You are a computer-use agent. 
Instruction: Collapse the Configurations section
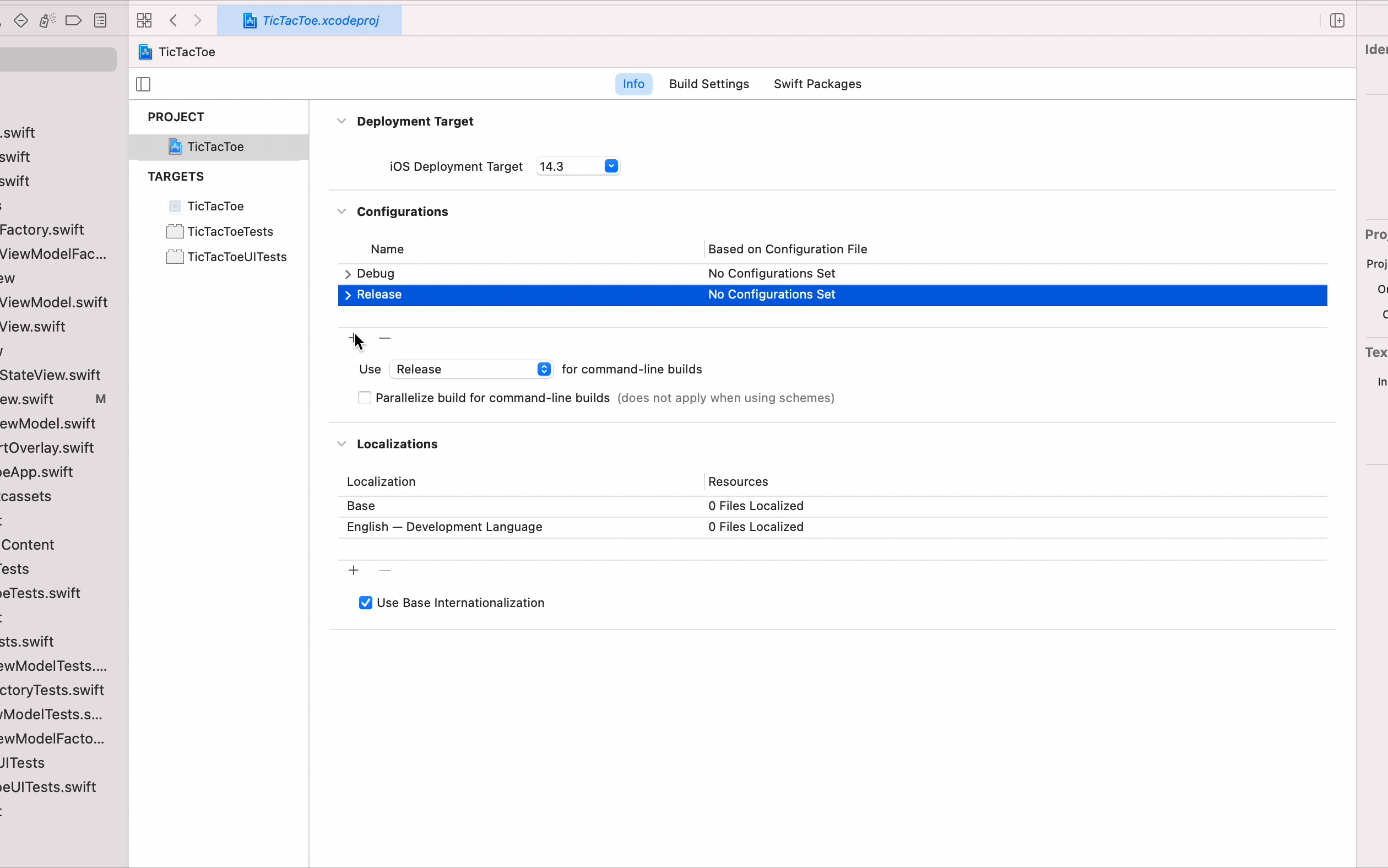[341, 211]
